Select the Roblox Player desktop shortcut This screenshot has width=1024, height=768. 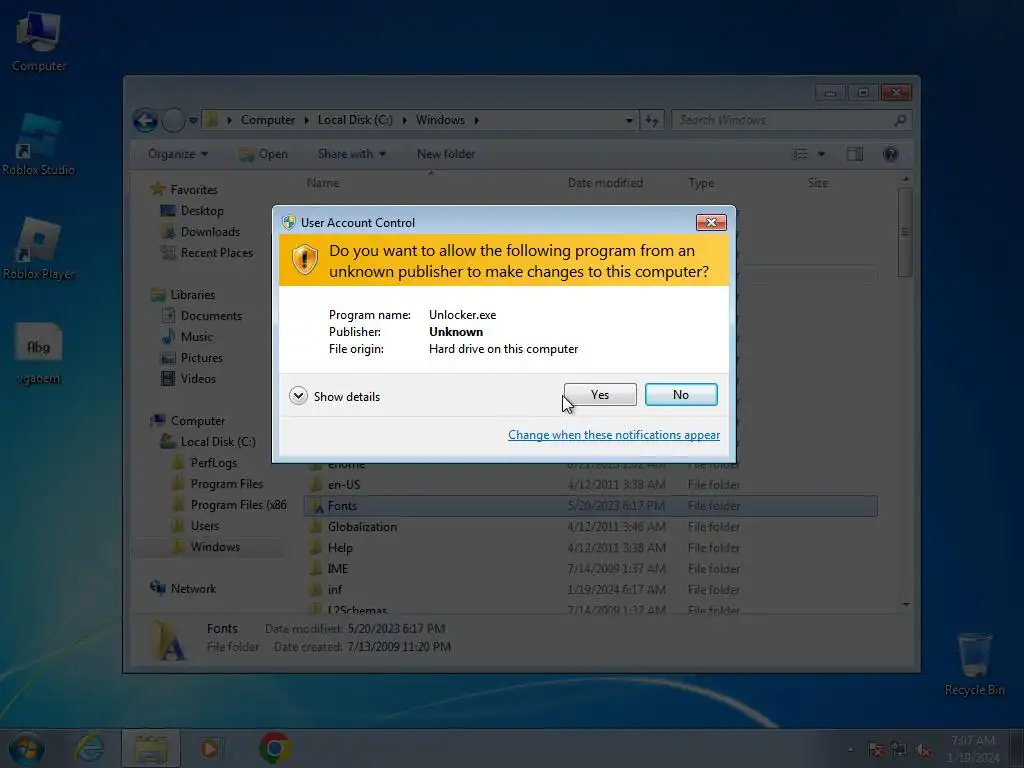39,249
